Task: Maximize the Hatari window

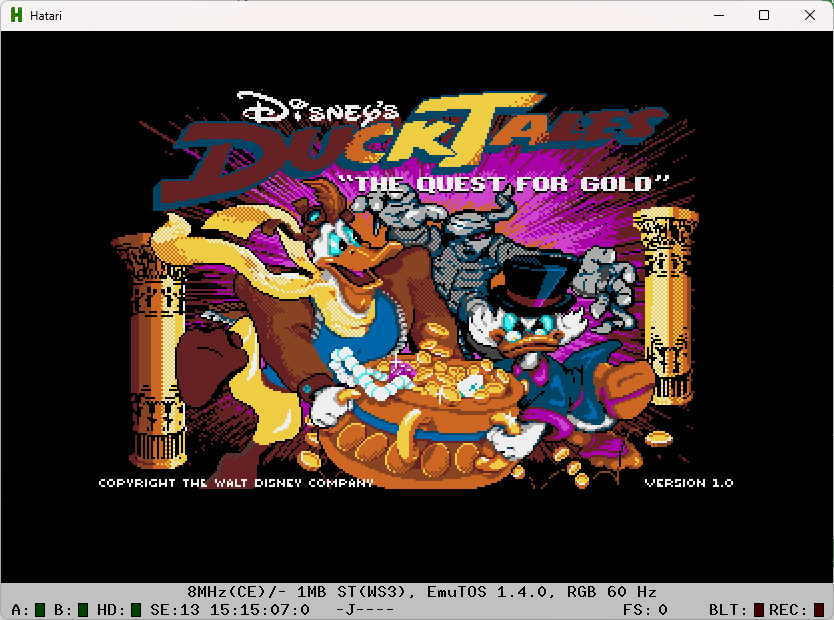Action: pyautogui.click(x=764, y=15)
